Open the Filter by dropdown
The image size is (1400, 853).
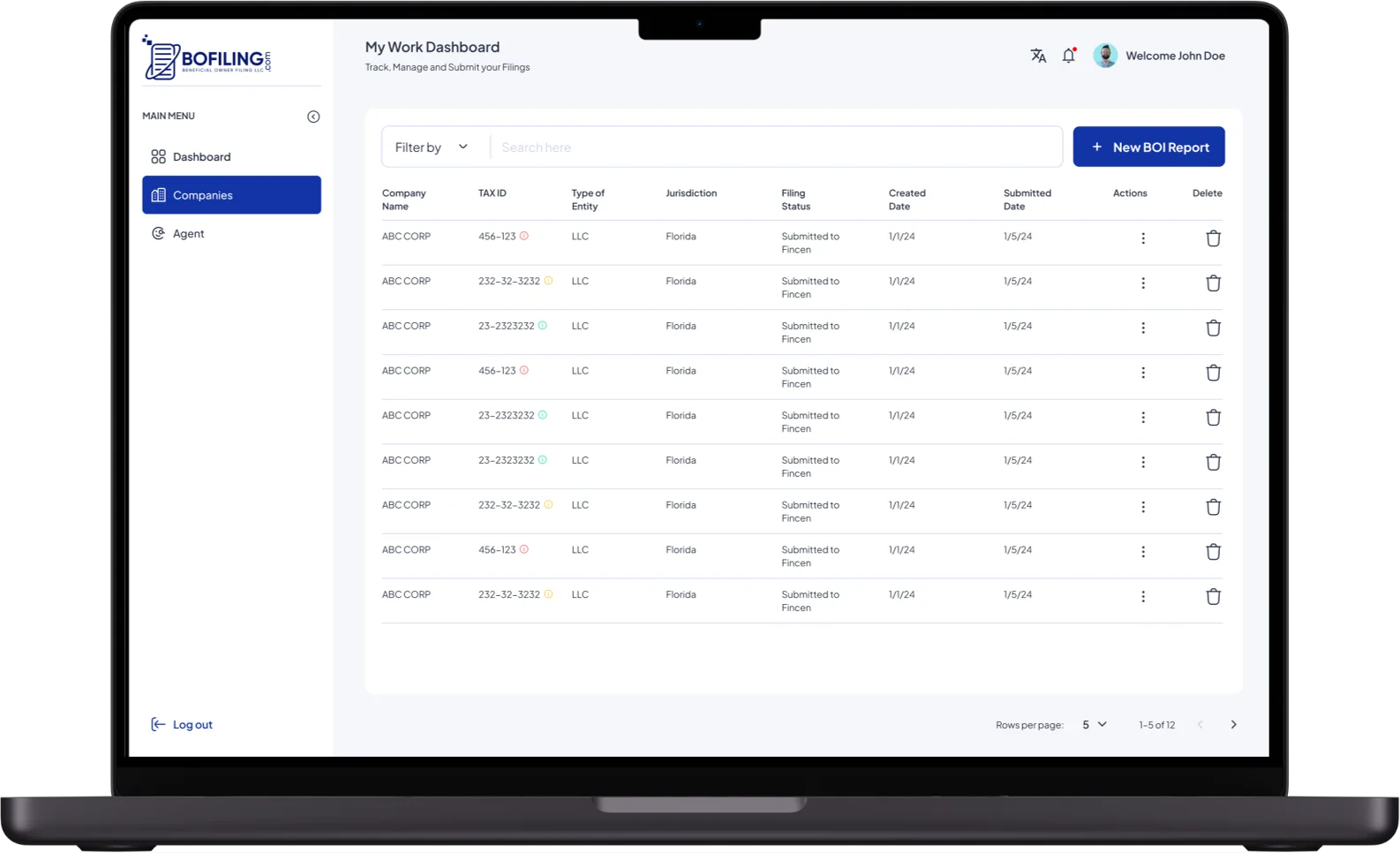433,147
